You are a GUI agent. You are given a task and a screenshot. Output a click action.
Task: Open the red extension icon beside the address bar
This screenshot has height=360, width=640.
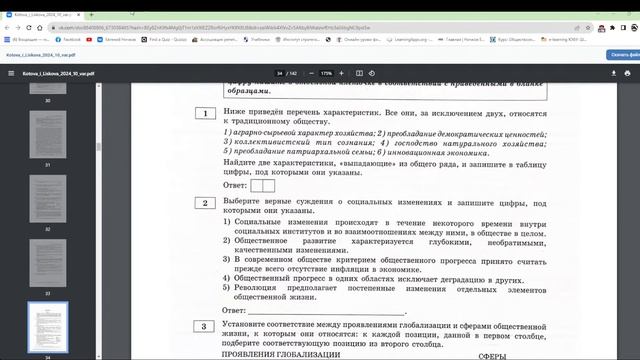pyautogui.click(x=601, y=28)
